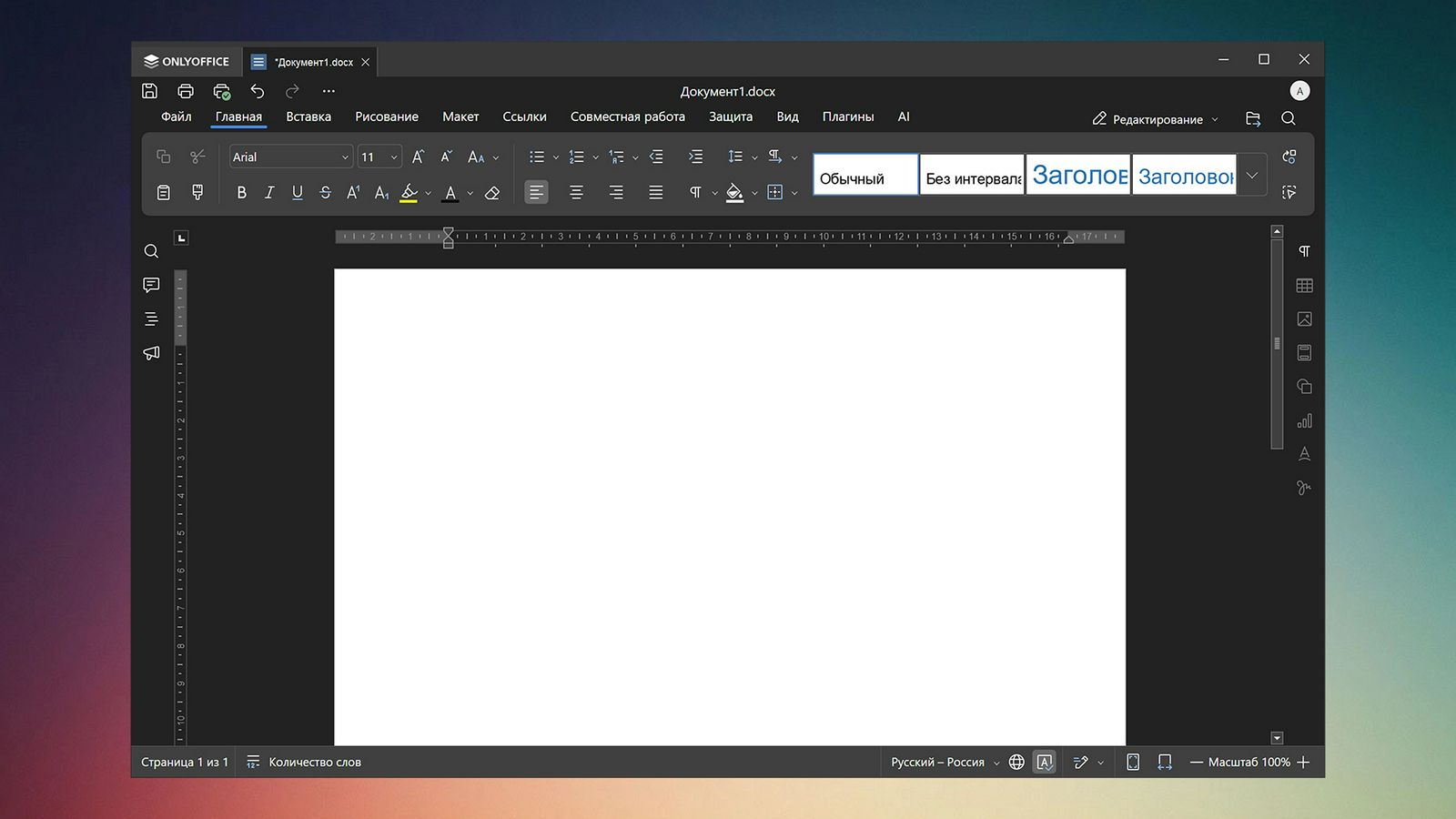This screenshot has width=1456, height=819.
Task: Expand the styles gallery arrow
Action: click(x=1252, y=175)
